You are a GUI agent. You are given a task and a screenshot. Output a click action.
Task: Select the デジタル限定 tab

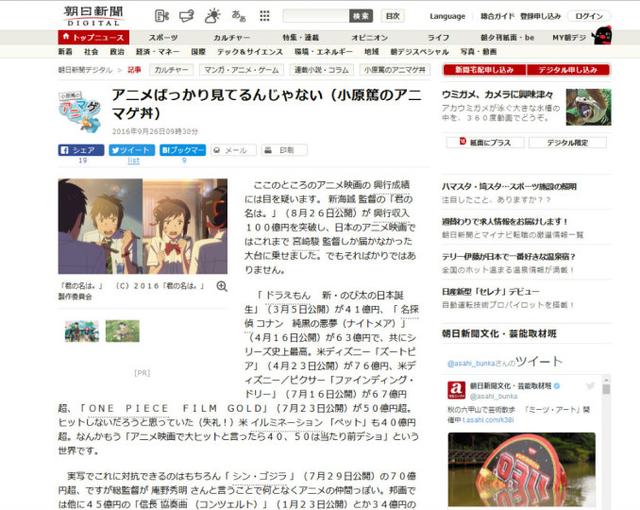tap(568, 142)
